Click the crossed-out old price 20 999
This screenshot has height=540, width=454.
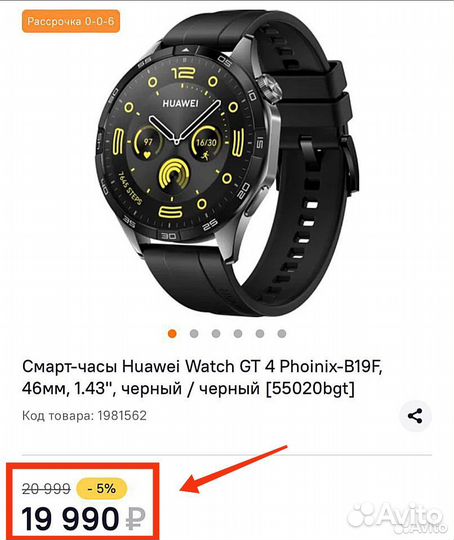click(x=46, y=489)
